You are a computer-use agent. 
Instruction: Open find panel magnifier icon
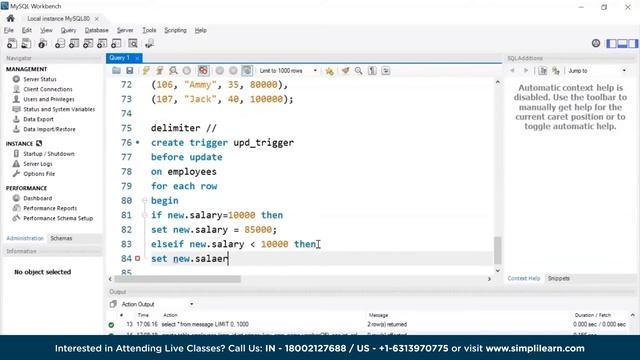click(x=358, y=71)
